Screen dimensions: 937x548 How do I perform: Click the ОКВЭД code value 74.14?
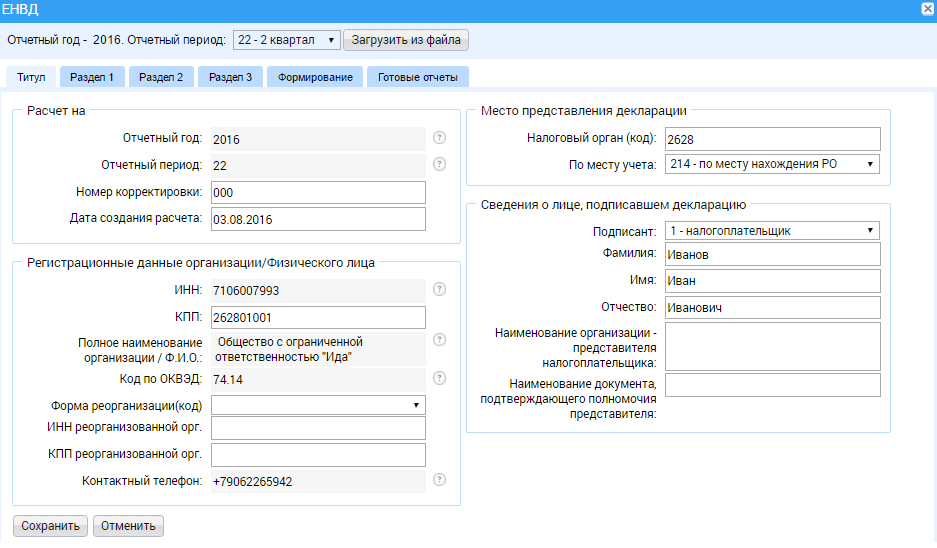pos(228,379)
